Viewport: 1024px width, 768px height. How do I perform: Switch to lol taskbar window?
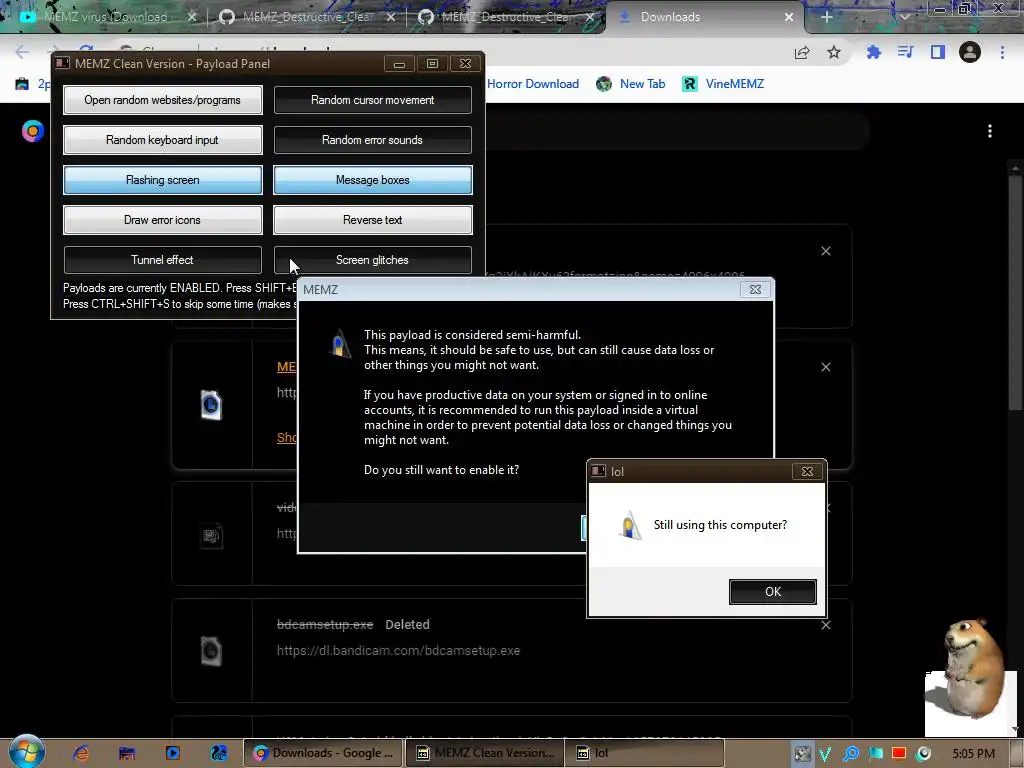(x=647, y=753)
